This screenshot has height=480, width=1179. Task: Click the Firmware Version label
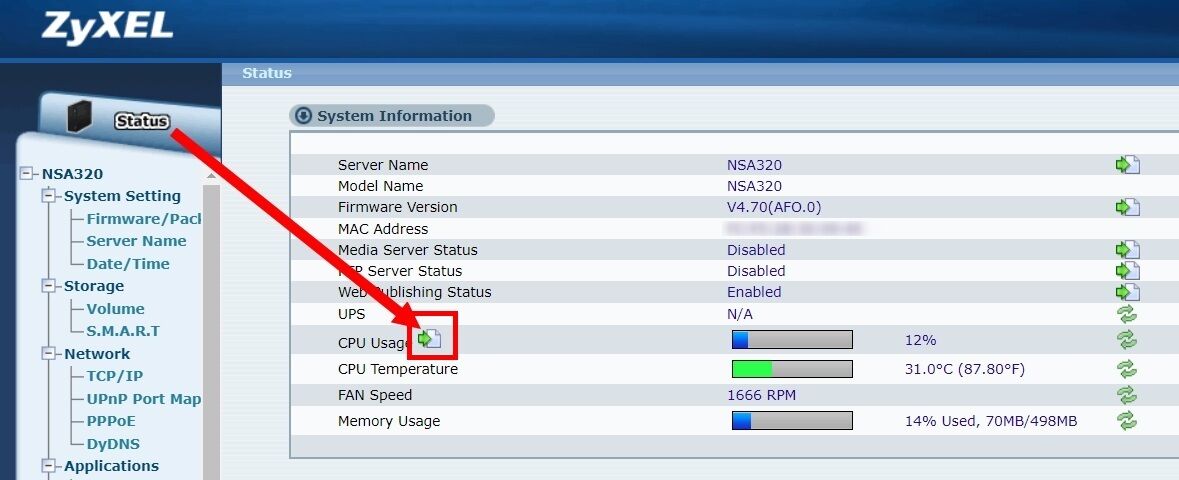point(397,207)
